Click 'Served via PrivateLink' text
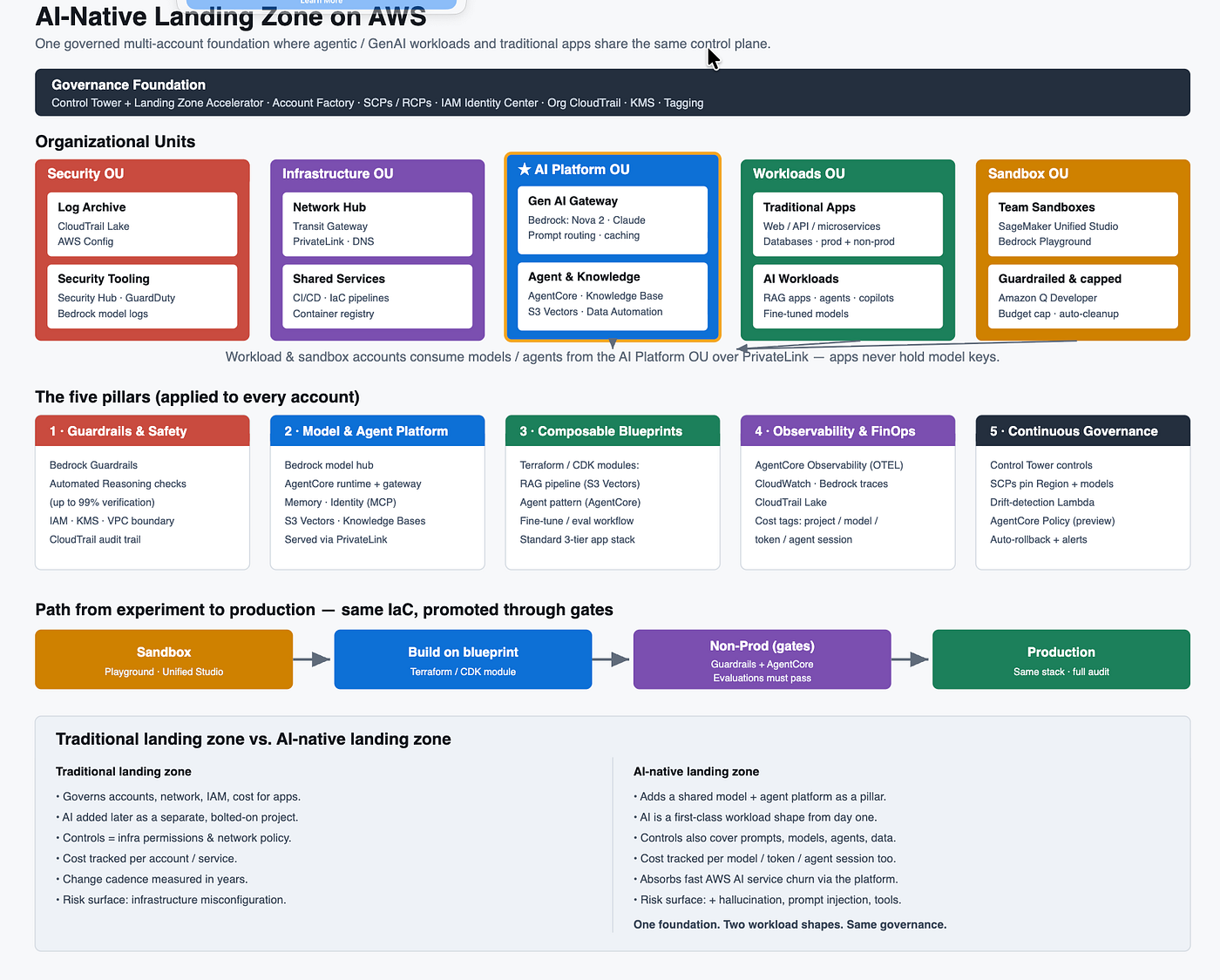 point(336,539)
